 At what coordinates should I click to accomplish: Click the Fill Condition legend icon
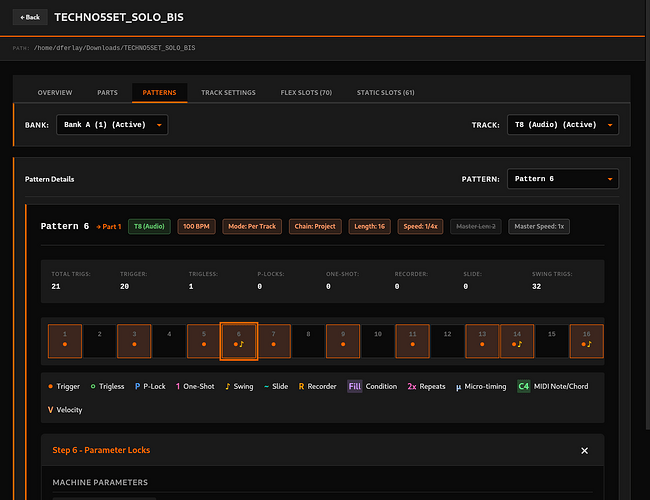click(x=354, y=386)
